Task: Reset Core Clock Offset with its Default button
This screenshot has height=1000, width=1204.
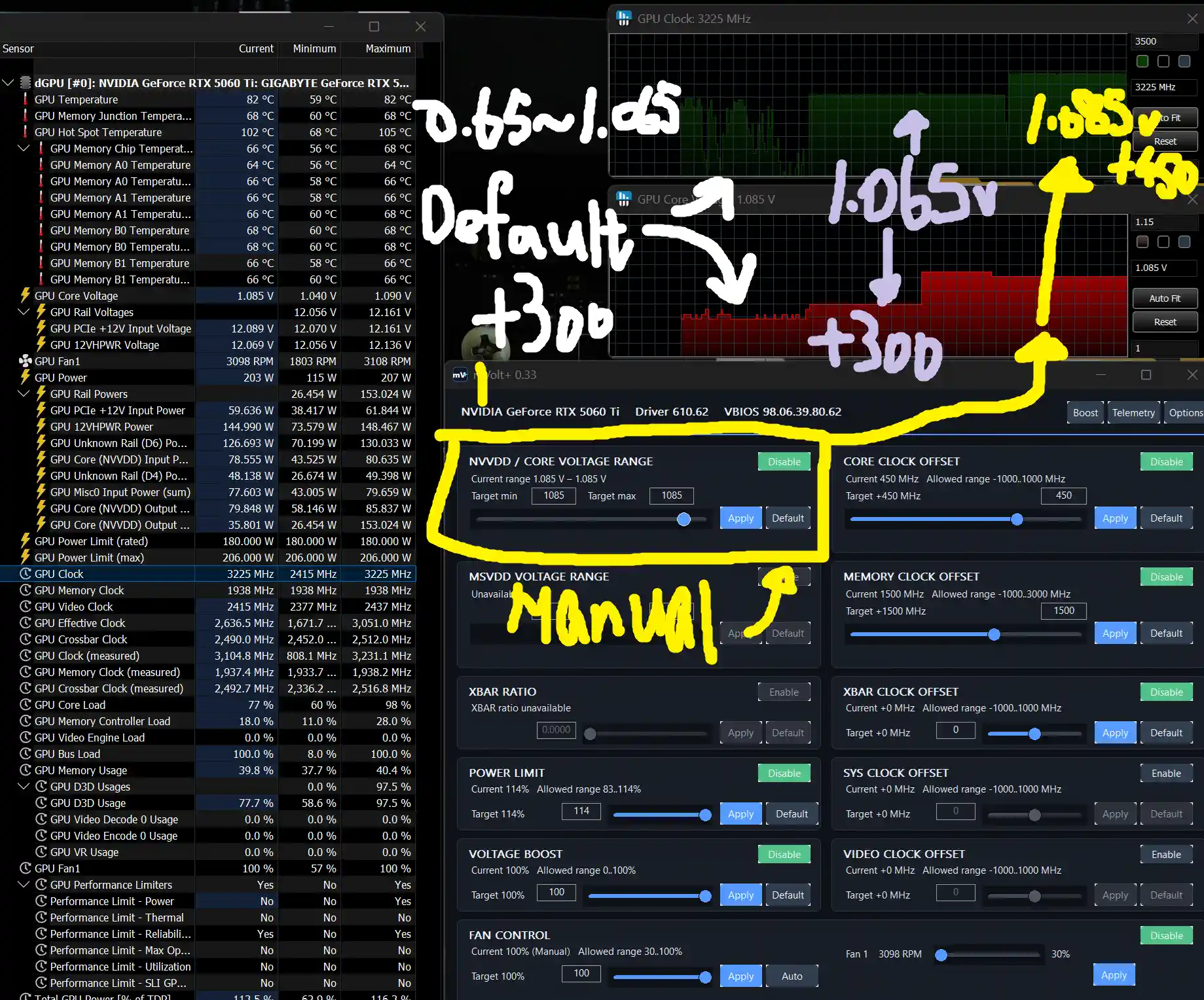Action: 1167,518
